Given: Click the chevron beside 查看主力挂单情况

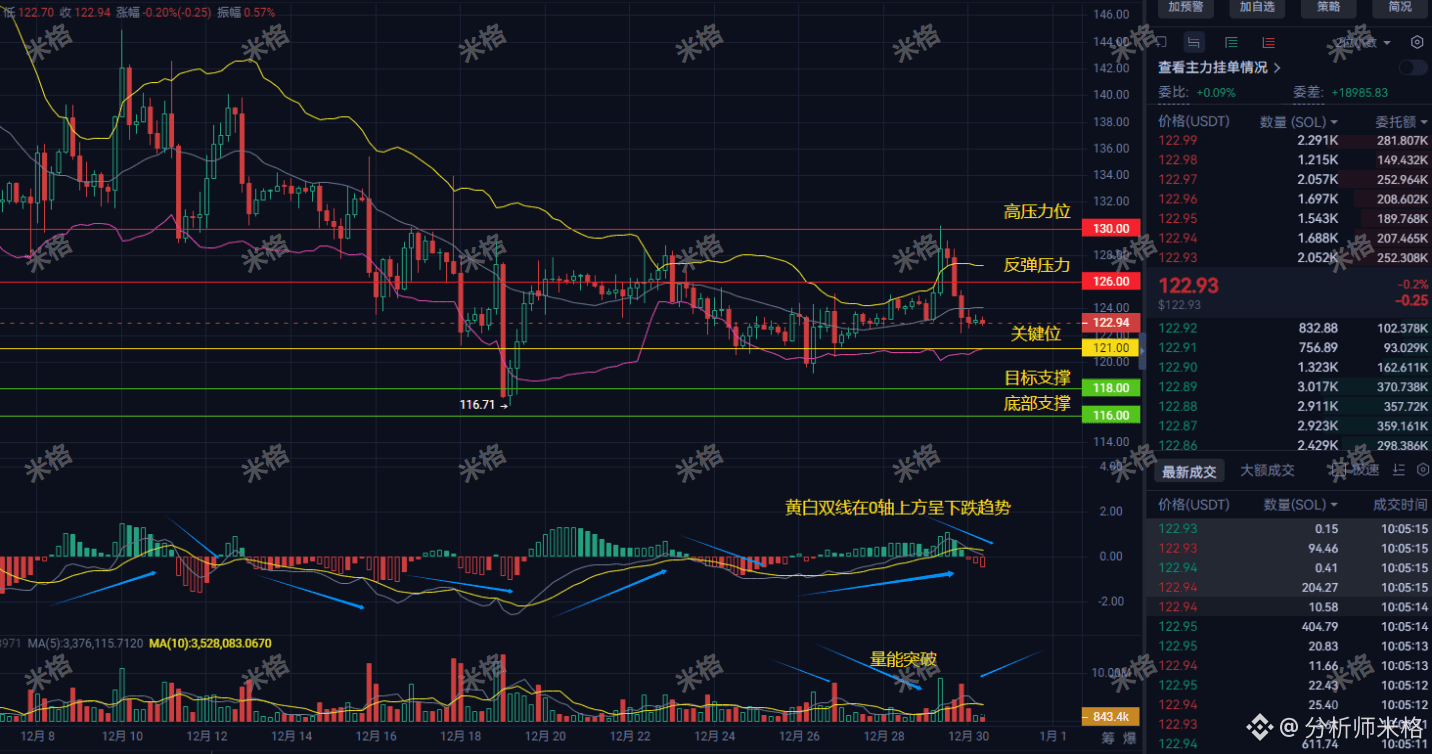Looking at the screenshot, I should point(1277,68).
